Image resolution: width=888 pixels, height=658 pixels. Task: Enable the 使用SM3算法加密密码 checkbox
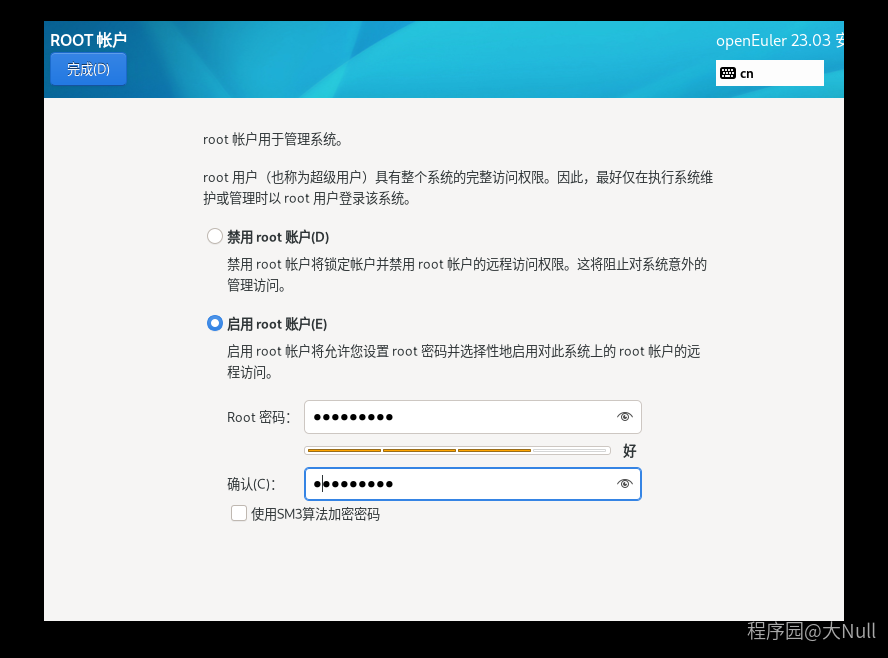(x=239, y=513)
